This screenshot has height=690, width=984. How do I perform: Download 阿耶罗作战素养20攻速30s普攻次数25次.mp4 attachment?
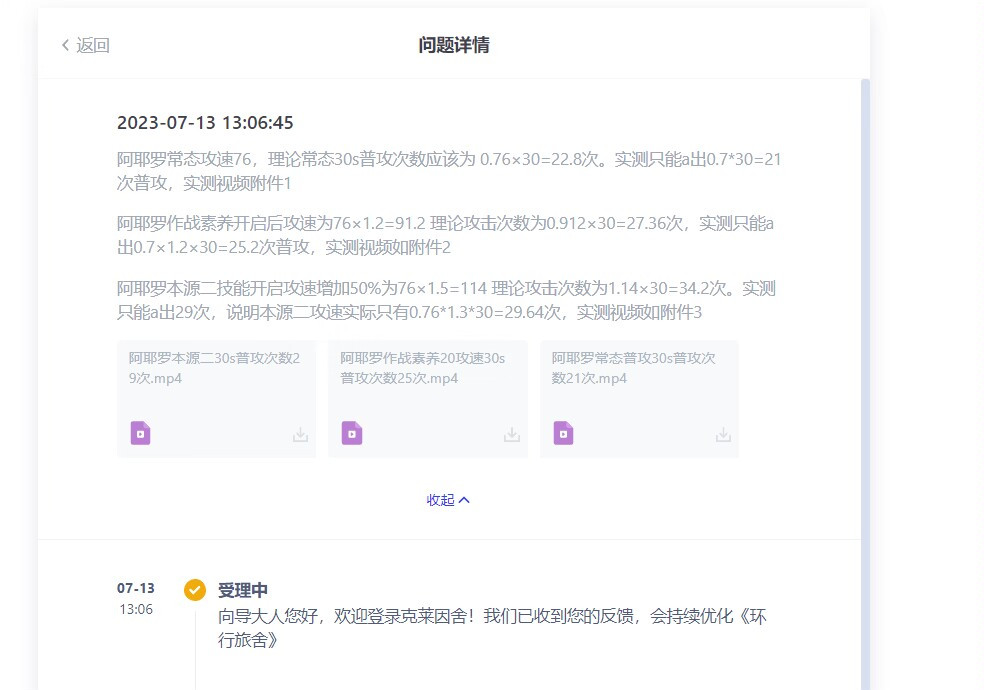[512, 435]
